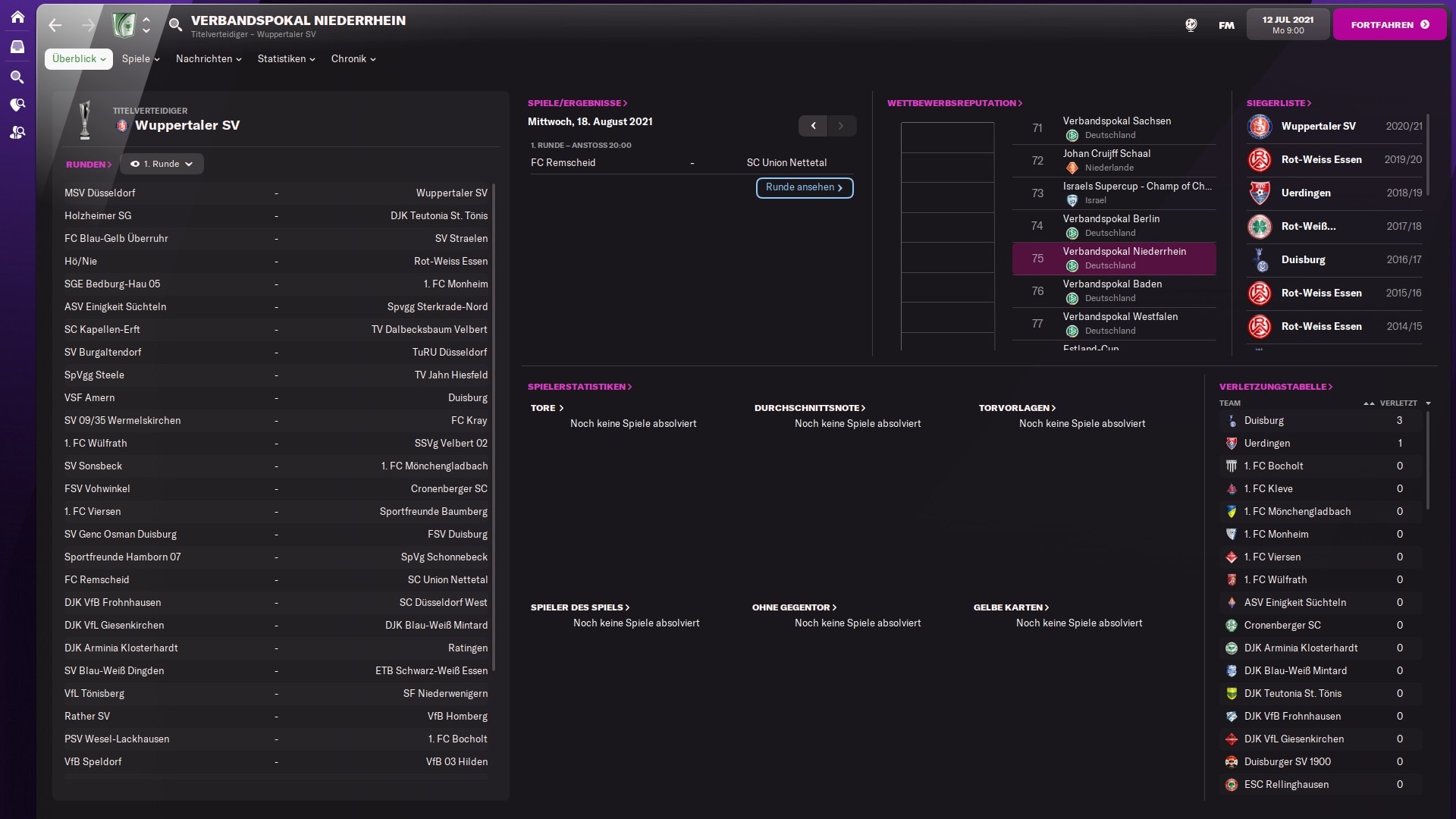Open SPIELE/ERGEBNISSE section
1456x819 pixels.
point(578,103)
